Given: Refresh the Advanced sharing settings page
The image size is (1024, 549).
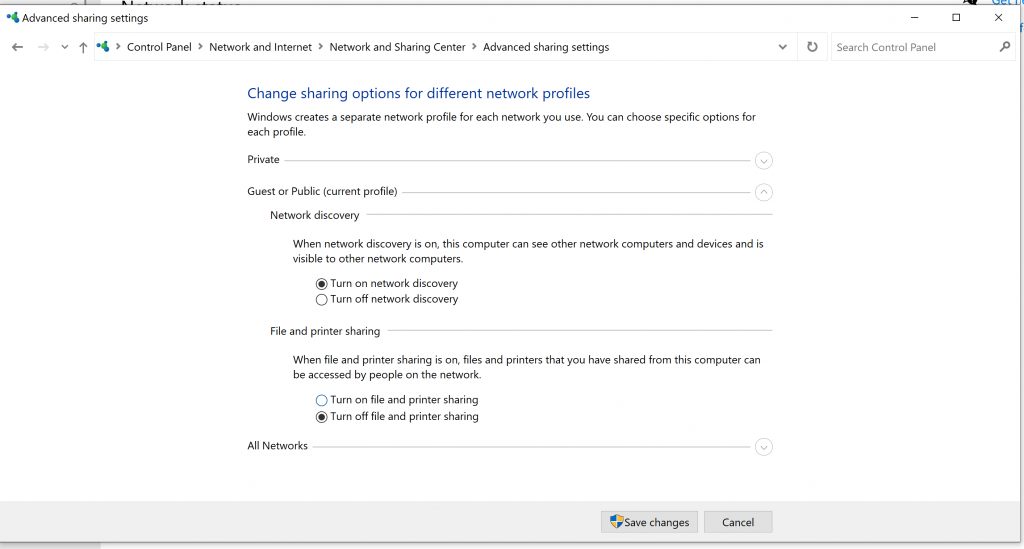Looking at the screenshot, I should point(812,47).
